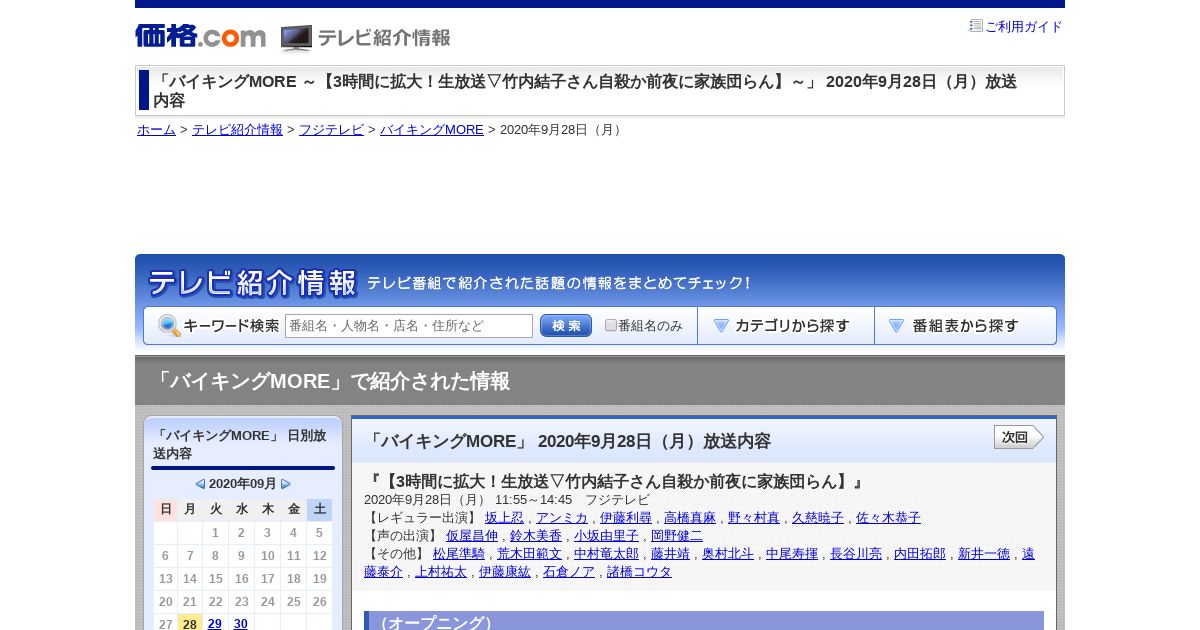Open 松尾準騎 link
Viewport: 1200px width, 630px height.
click(x=459, y=554)
